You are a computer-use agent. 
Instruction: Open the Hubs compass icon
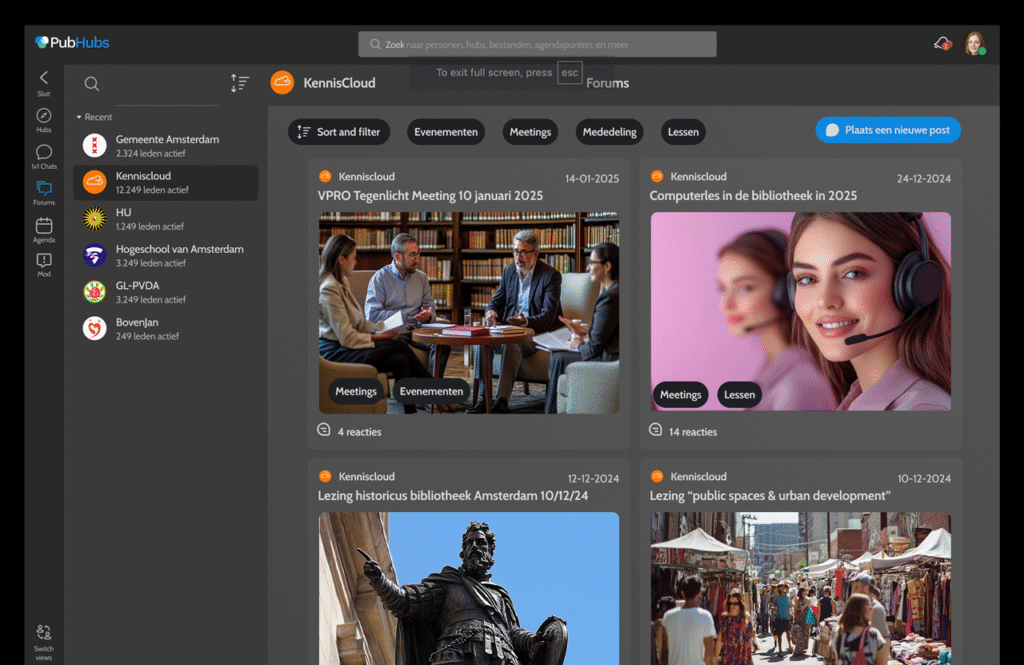click(x=44, y=116)
